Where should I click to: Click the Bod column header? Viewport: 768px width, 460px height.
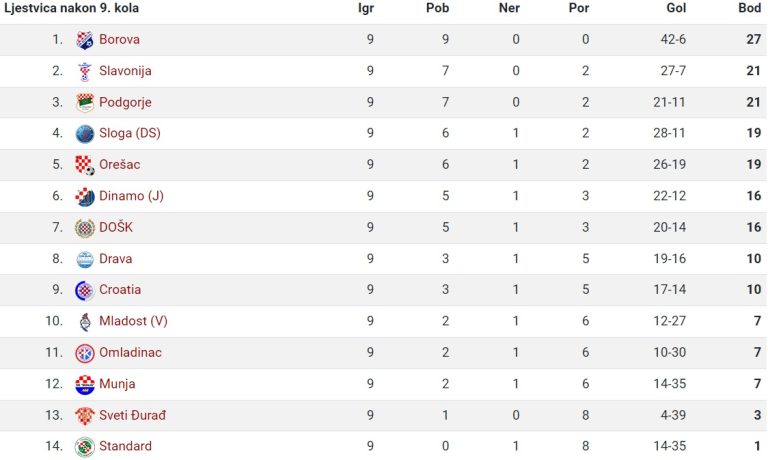tap(749, 8)
